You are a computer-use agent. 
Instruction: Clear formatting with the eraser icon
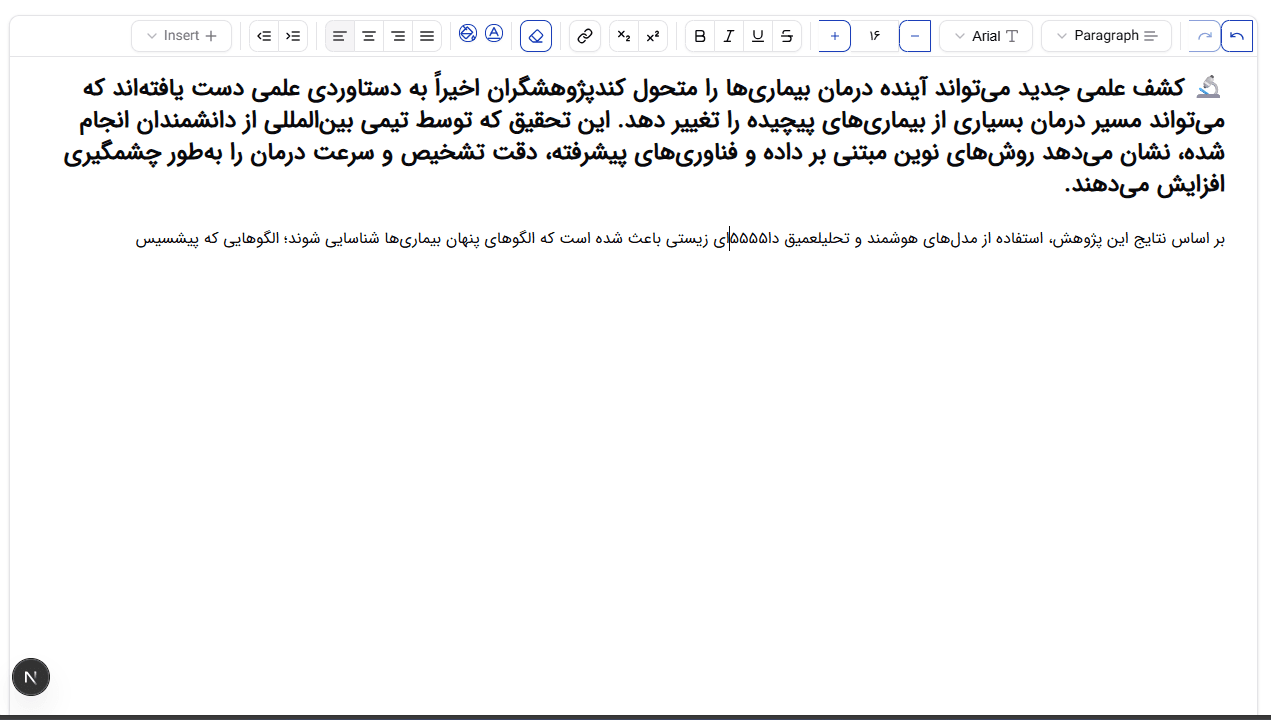(x=536, y=36)
